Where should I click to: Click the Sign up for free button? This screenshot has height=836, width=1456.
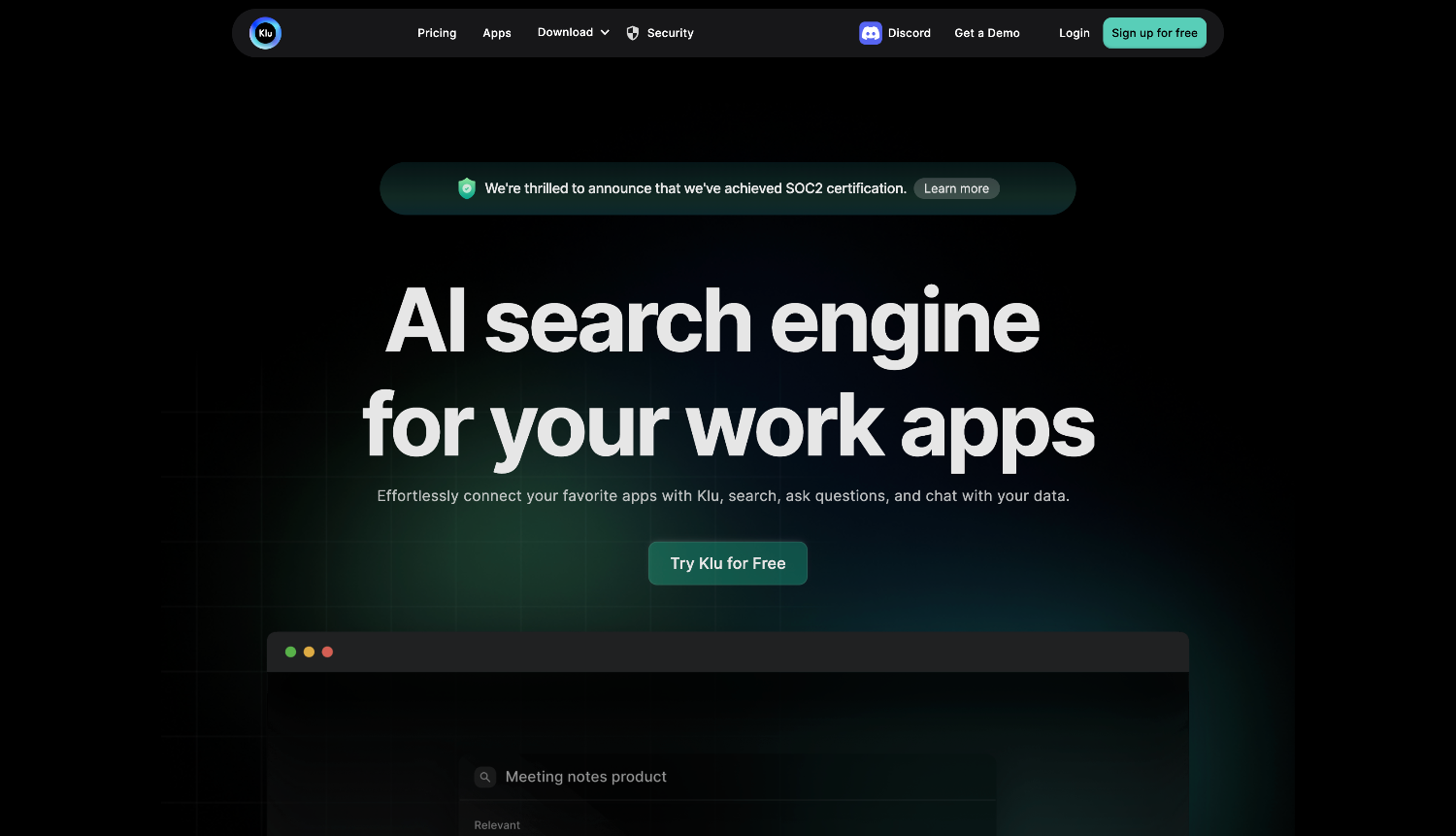(1155, 33)
